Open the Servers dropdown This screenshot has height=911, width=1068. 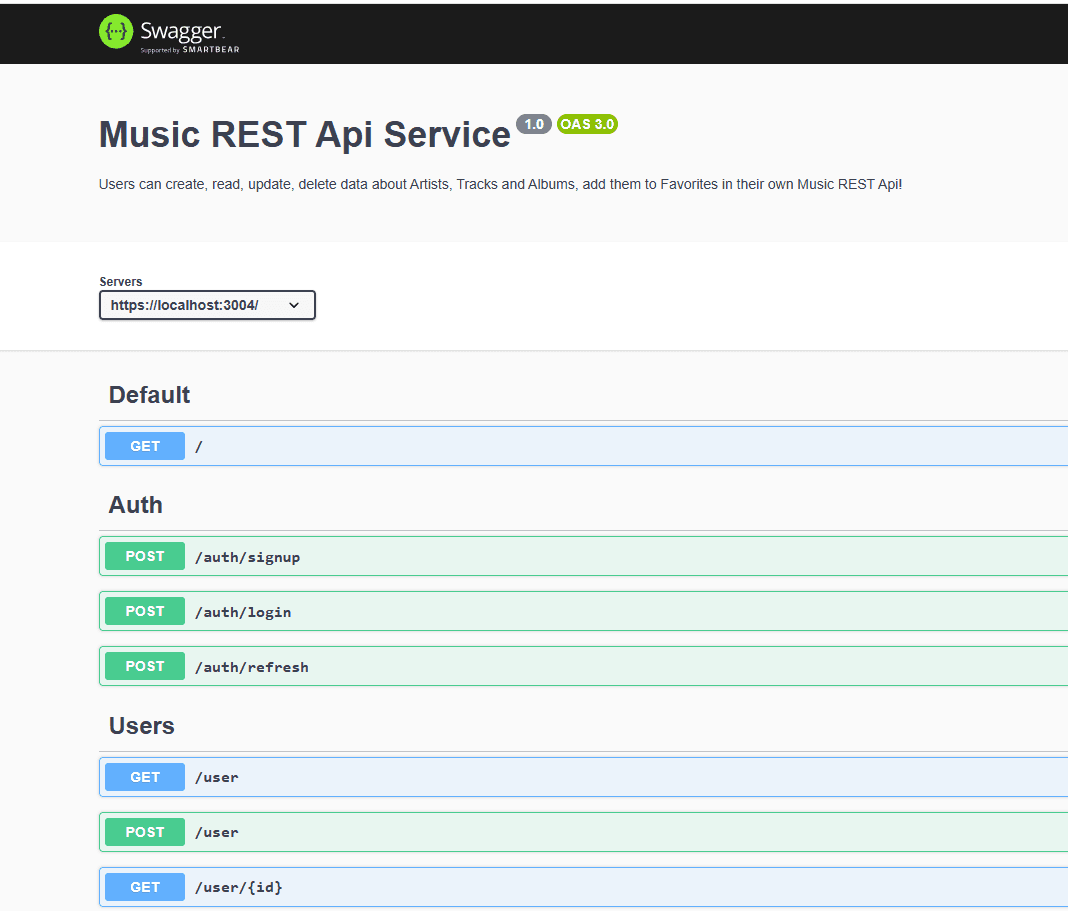pyautogui.click(x=207, y=305)
